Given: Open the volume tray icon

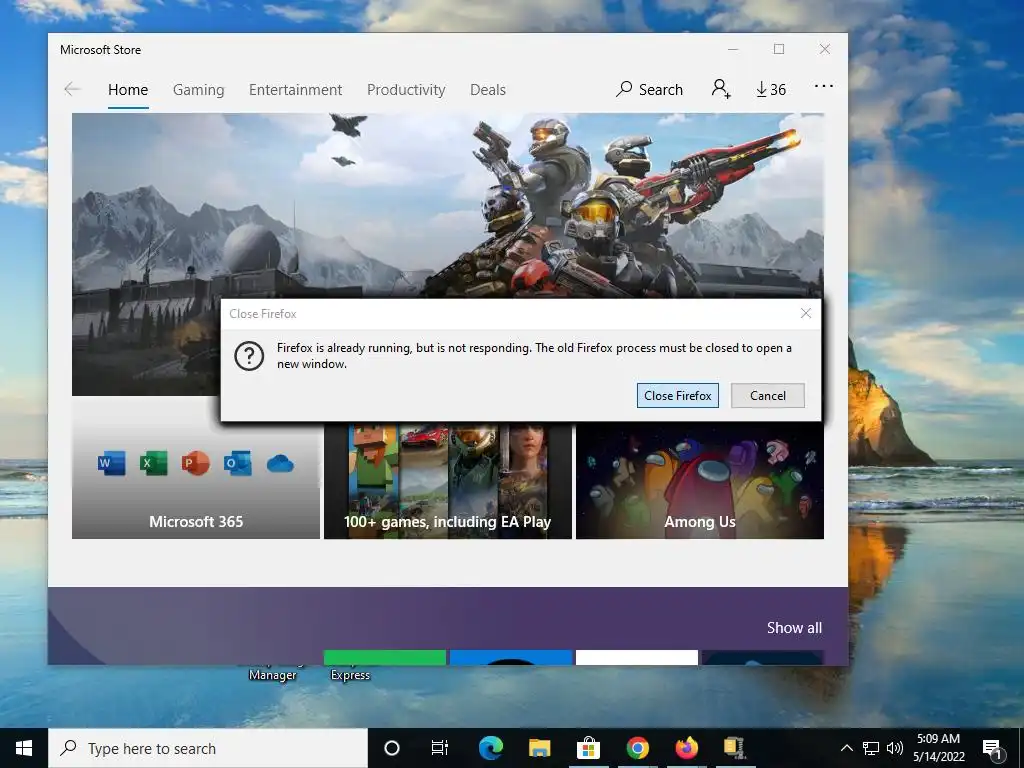Looking at the screenshot, I should coord(895,748).
